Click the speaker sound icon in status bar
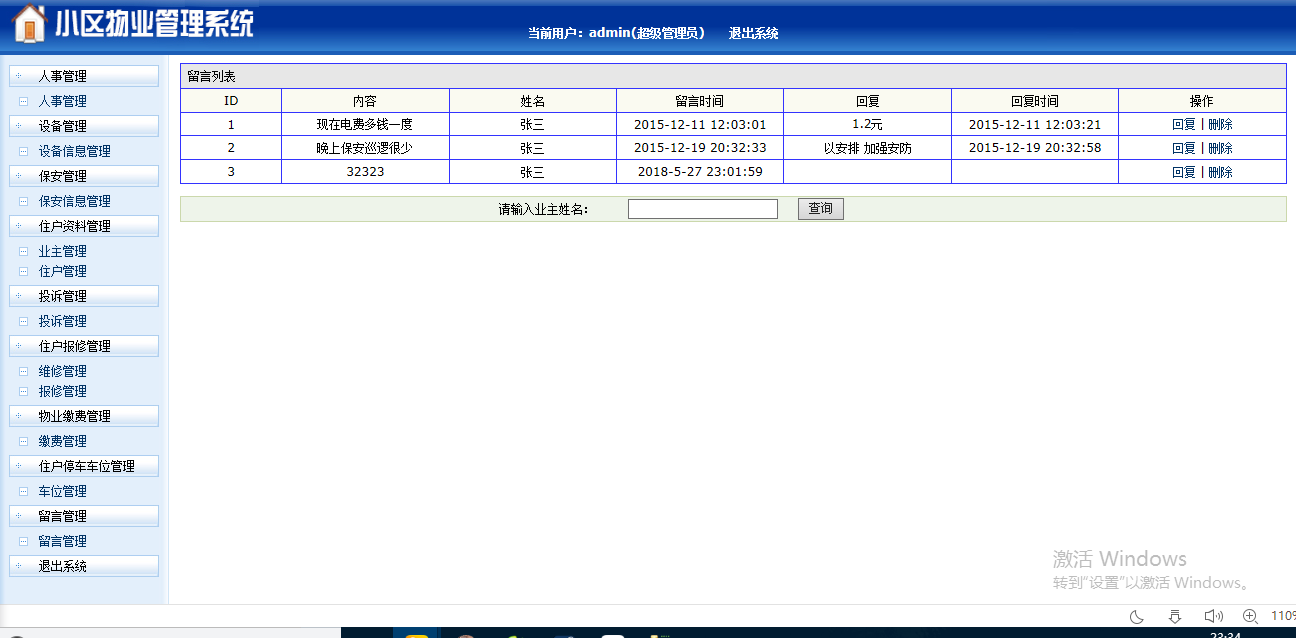This screenshot has height=638, width=1296. tap(1213, 616)
